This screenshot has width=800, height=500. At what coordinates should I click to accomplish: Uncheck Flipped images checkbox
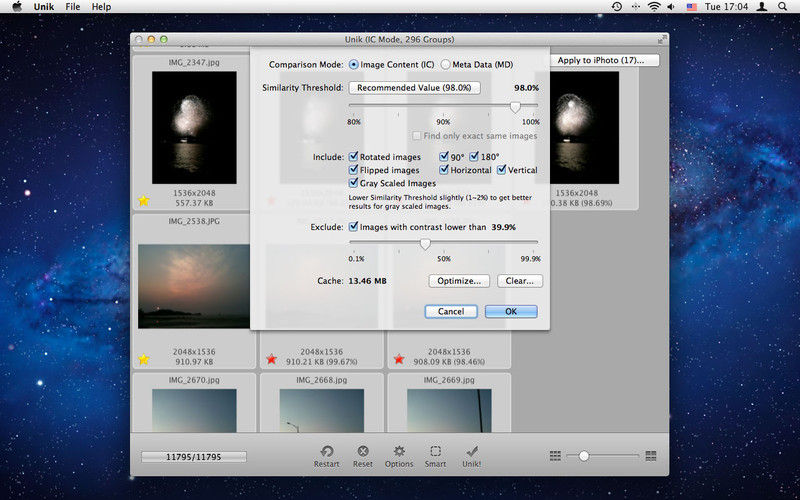click(353, 169)
